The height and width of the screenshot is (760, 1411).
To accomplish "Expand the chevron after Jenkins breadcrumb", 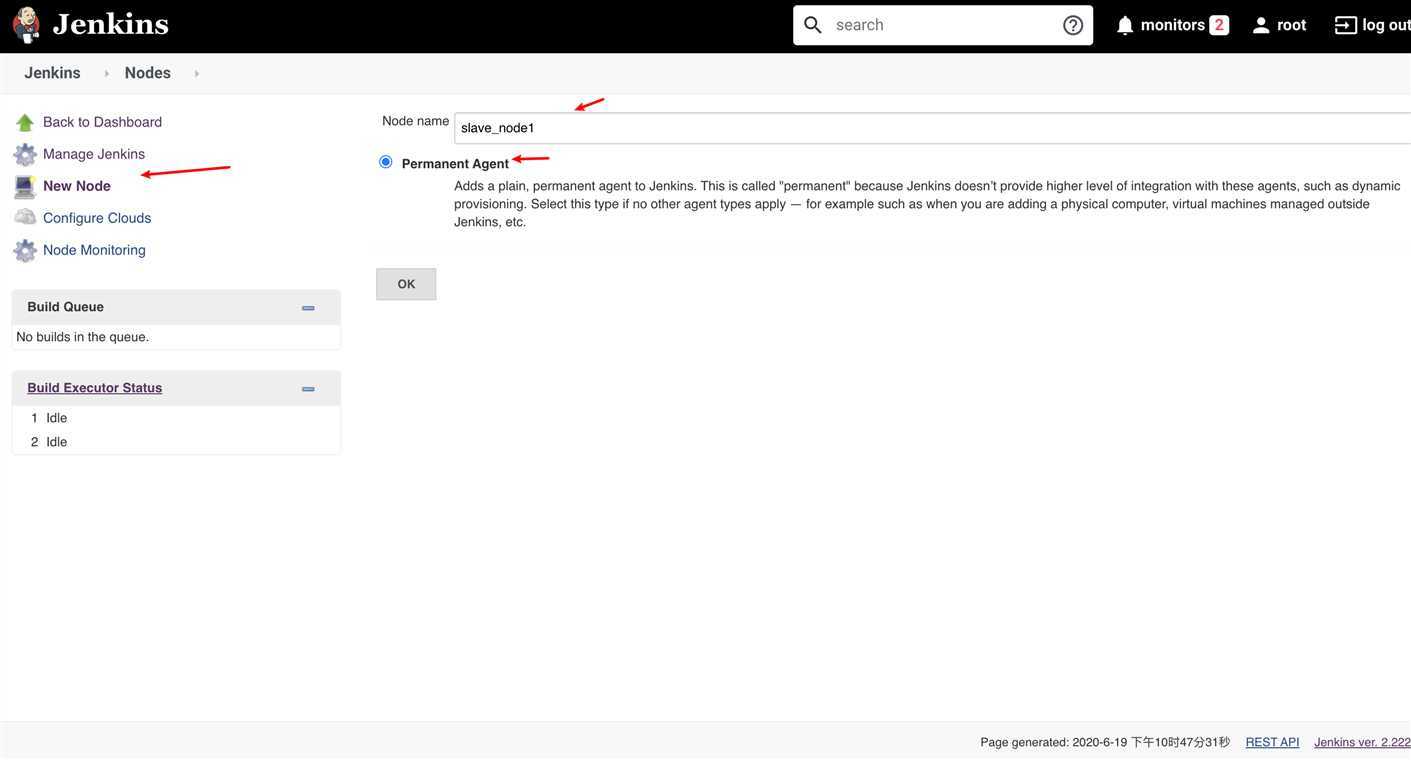I will click(x=106, y=73).
